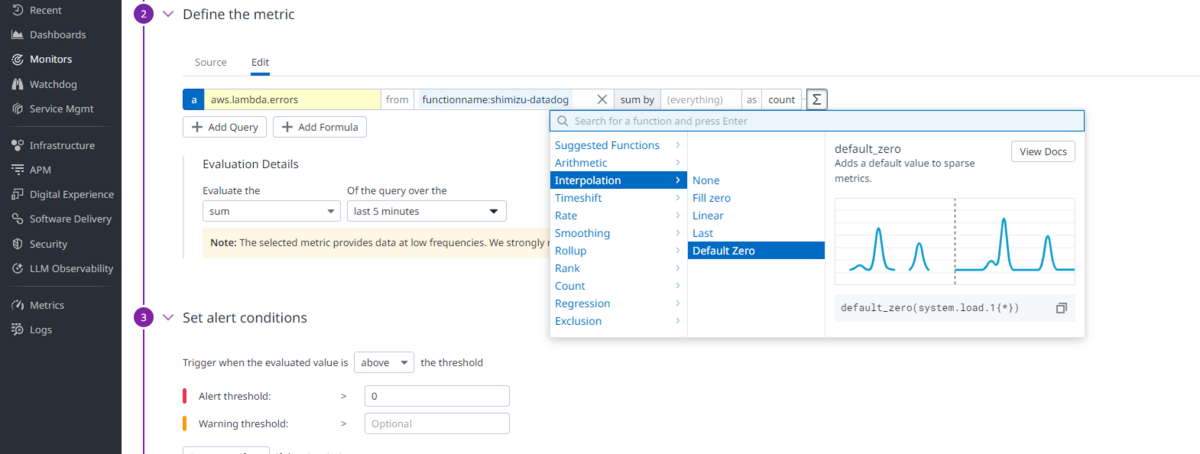The height and width of the screenshot is (454, 1200).
Task: Click the aws.lambda.errors metric field
Action: click(x=292, y=100)
